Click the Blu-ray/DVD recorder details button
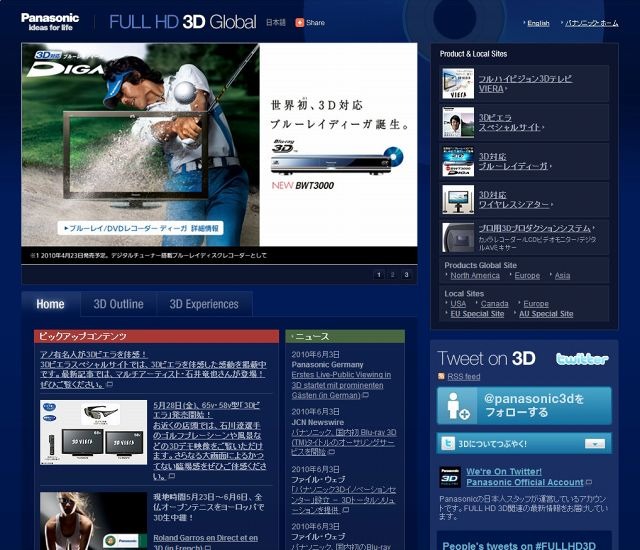640x550 pixels. 141,228
